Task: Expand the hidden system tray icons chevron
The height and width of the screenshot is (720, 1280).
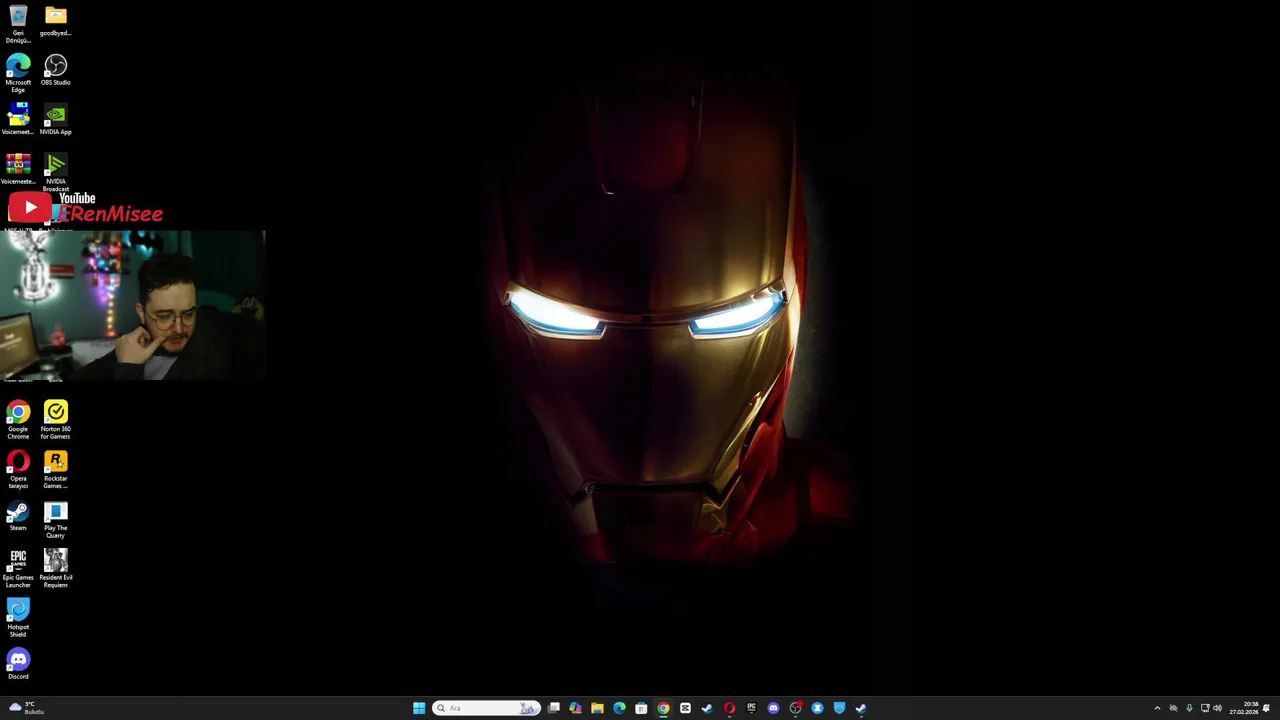Action: [1157, 708]
